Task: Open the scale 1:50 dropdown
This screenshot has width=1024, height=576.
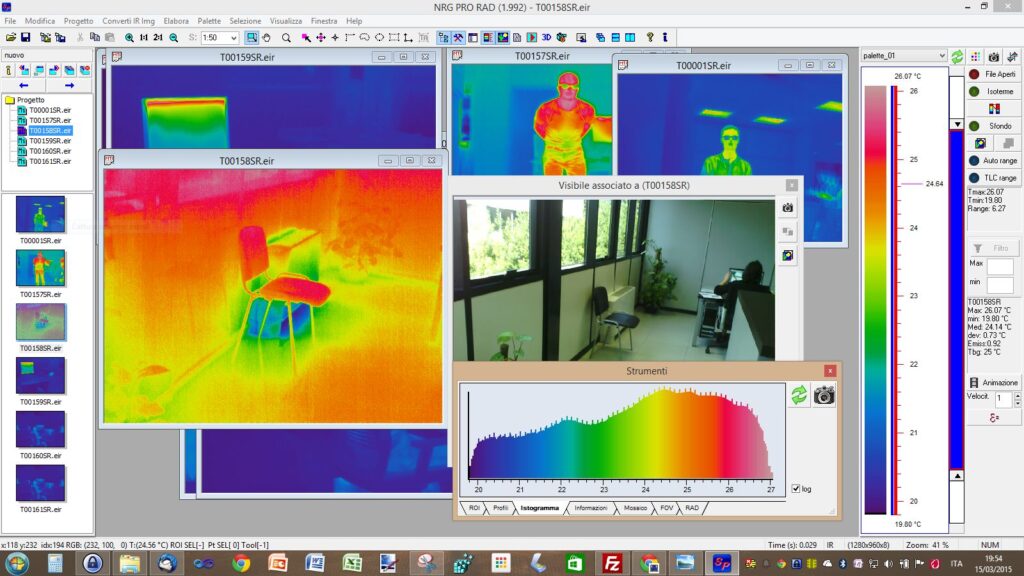Action: coord(219,38)
